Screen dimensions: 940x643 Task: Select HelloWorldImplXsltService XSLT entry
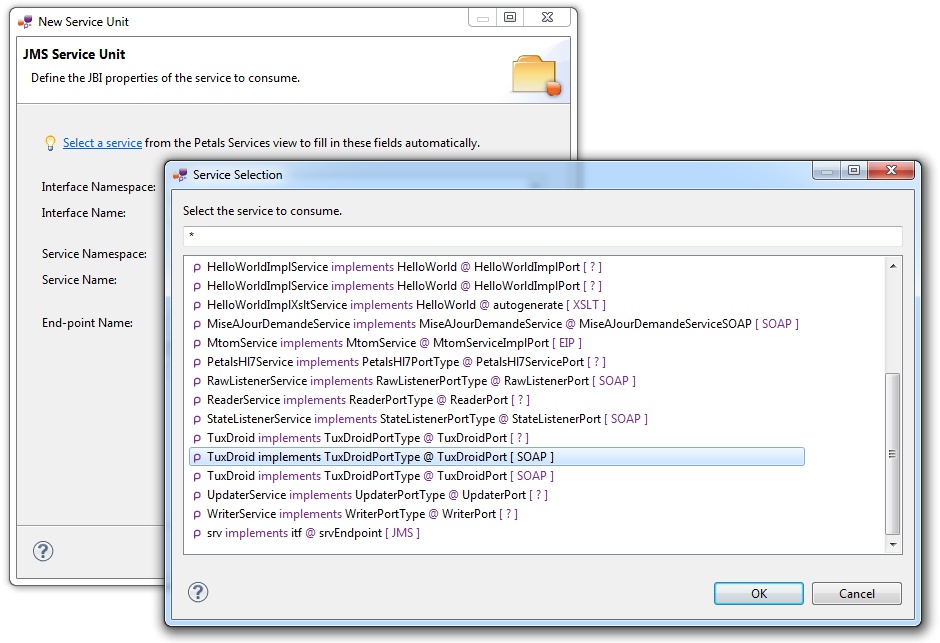(405, 305)
